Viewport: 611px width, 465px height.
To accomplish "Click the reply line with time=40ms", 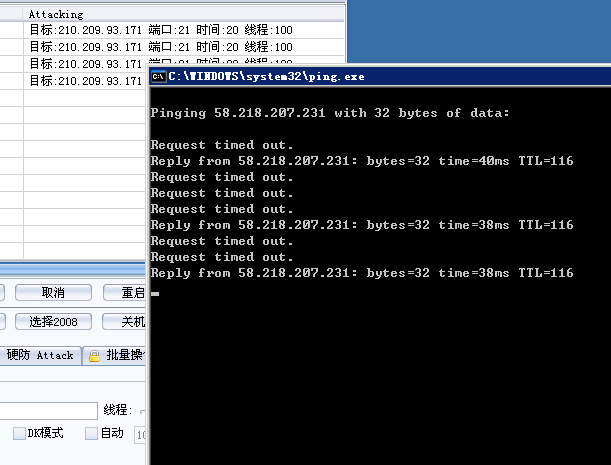I will (x=362, y=161).
